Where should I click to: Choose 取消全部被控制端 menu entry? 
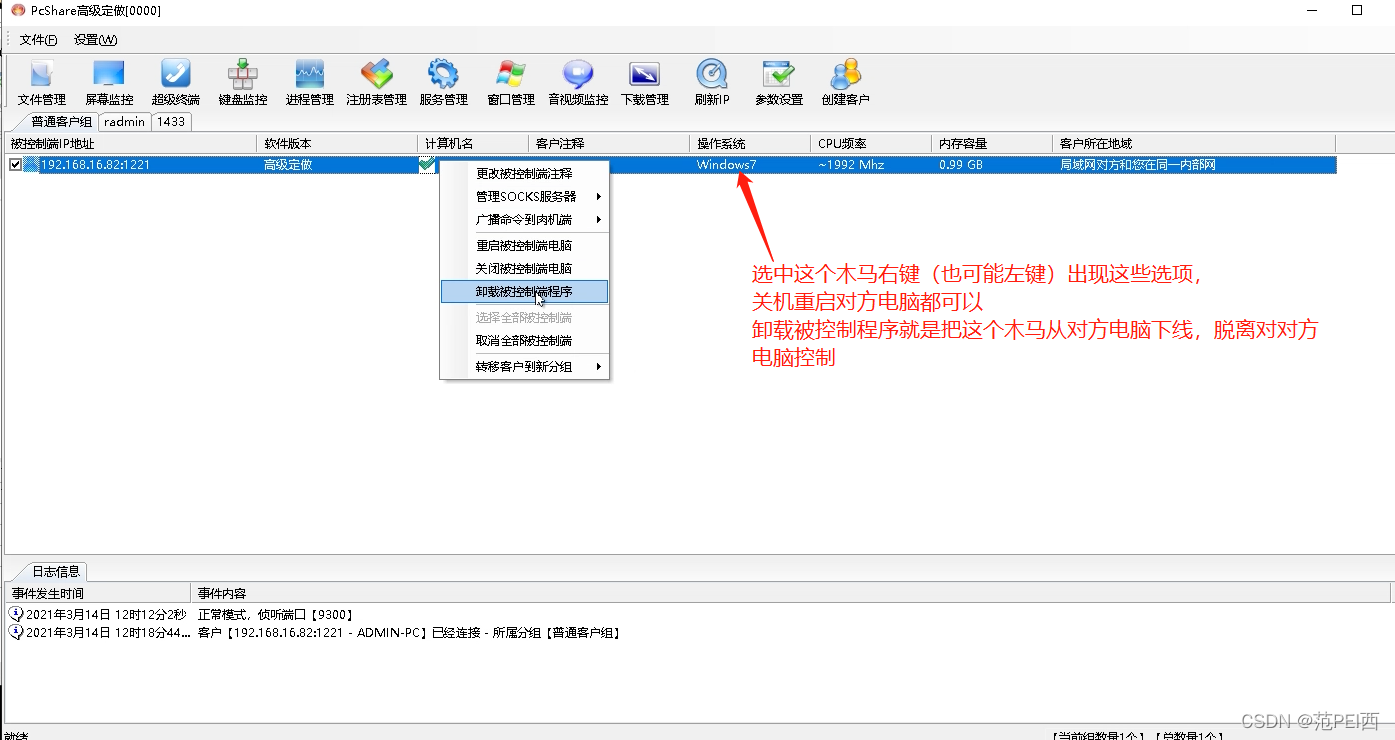(525, 340)
